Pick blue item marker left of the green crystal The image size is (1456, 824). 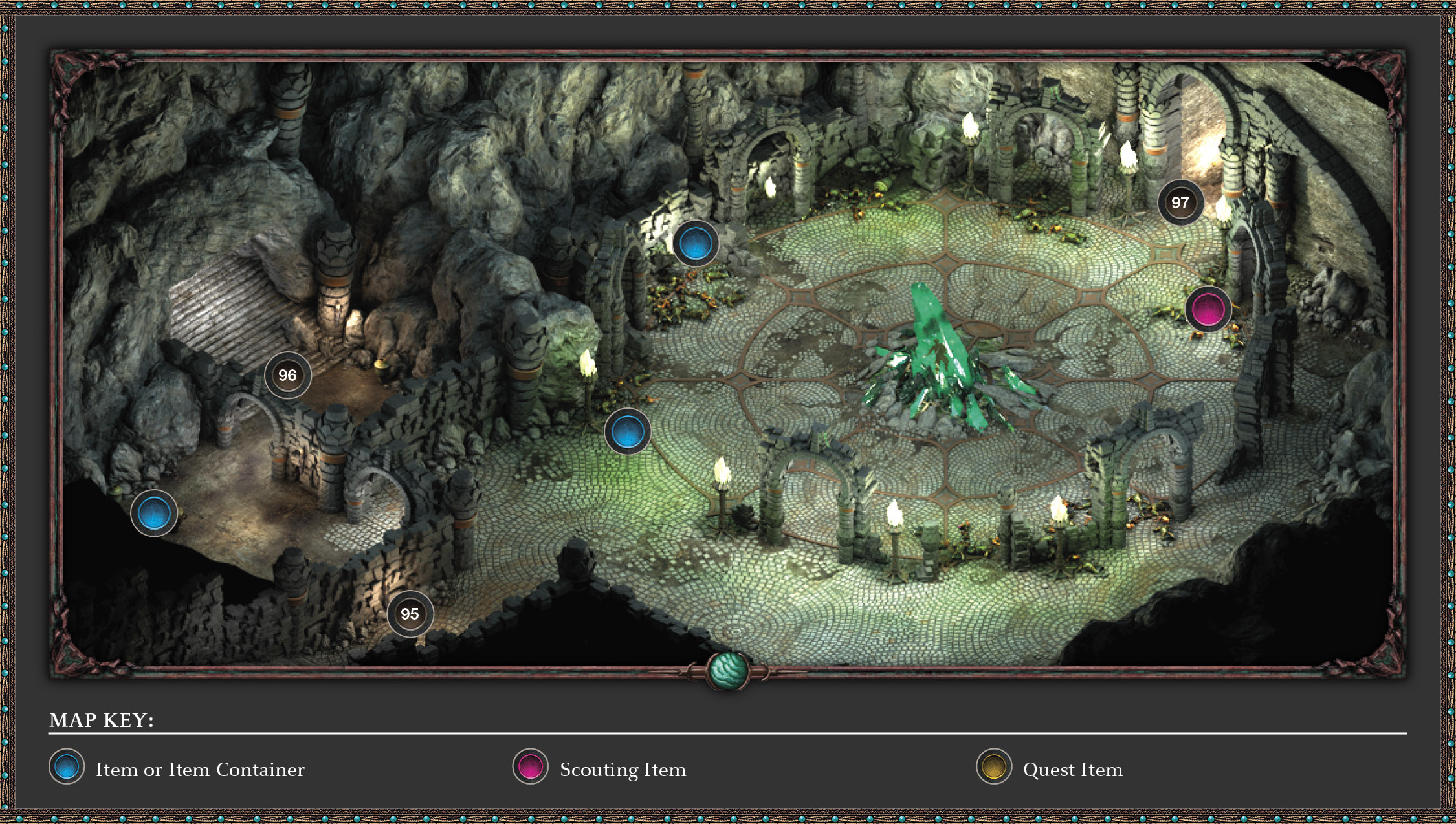[x=627, y=431]
